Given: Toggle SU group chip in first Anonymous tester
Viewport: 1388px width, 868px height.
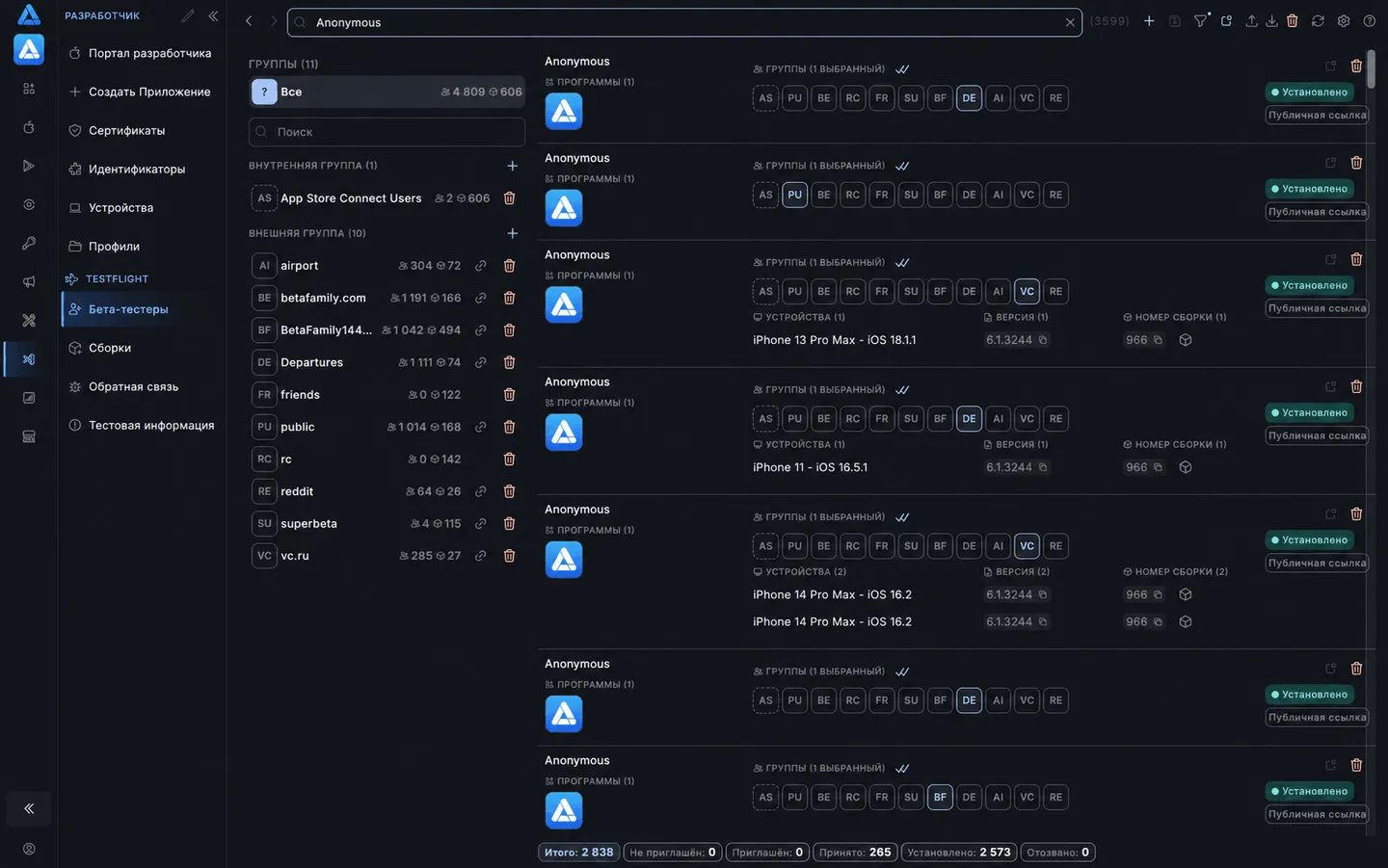Looking at the screenshot, I should [911, 98].
